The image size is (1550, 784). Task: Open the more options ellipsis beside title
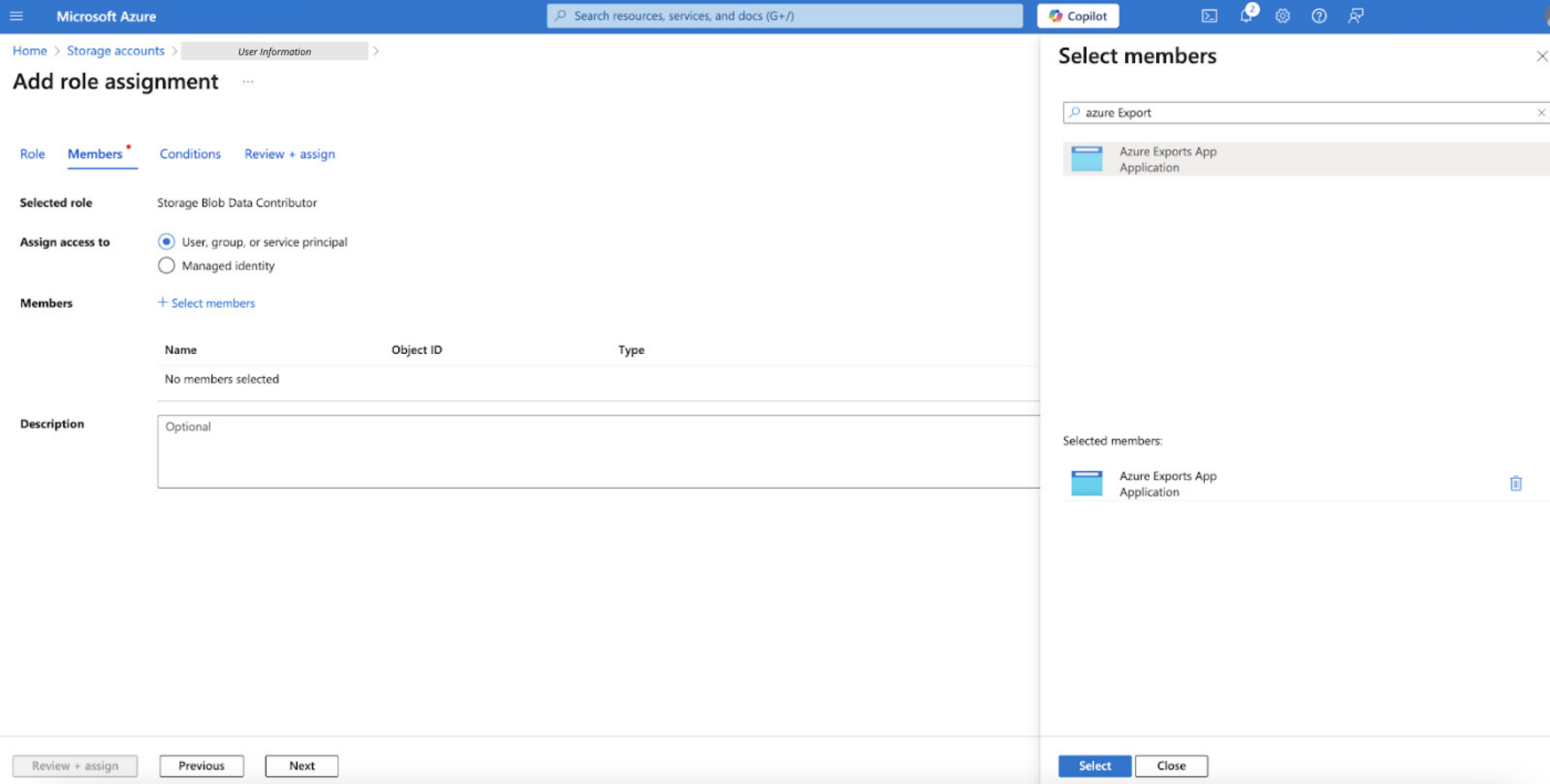248,82
